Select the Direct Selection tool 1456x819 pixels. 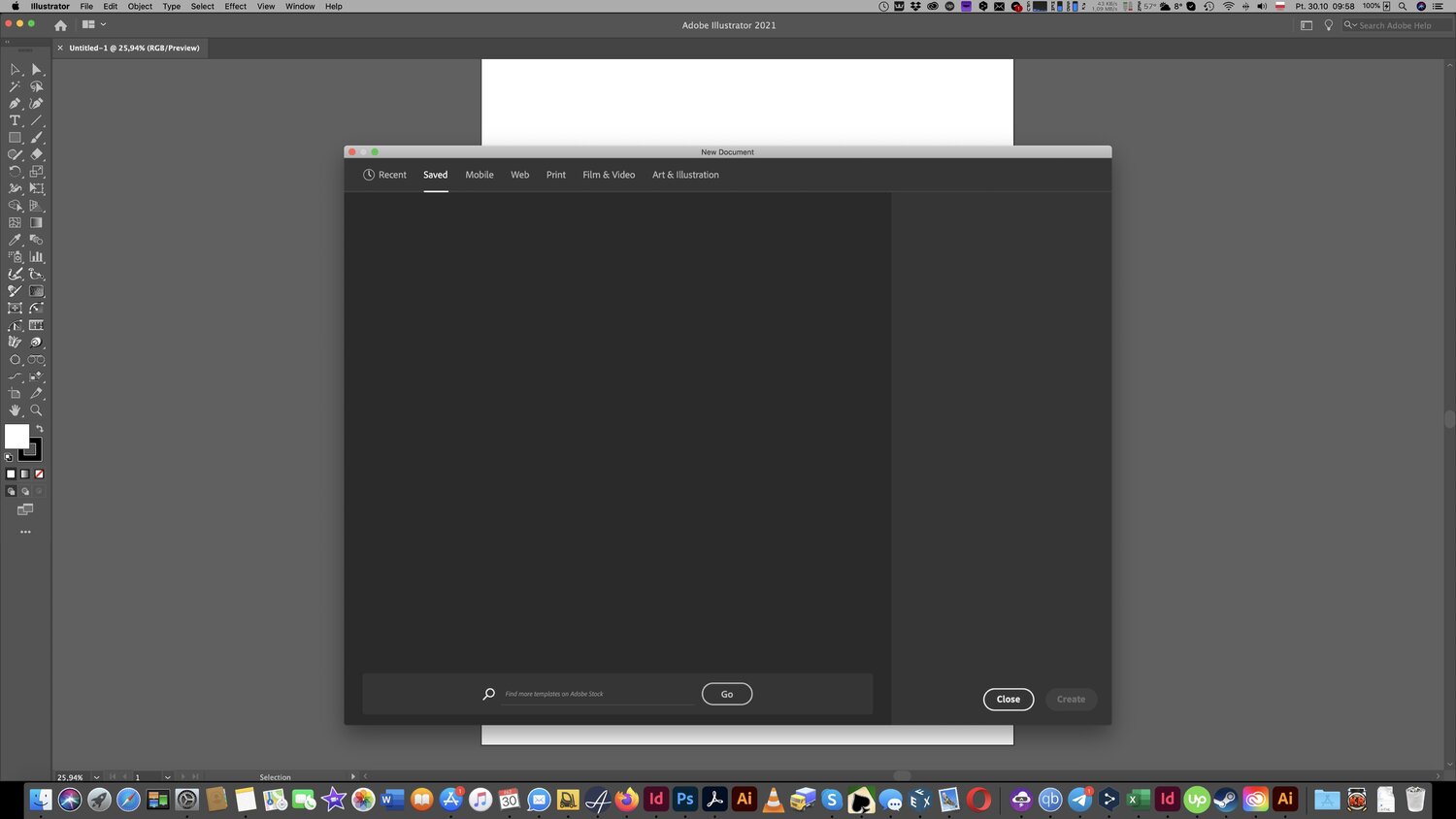tap(37, 70)
